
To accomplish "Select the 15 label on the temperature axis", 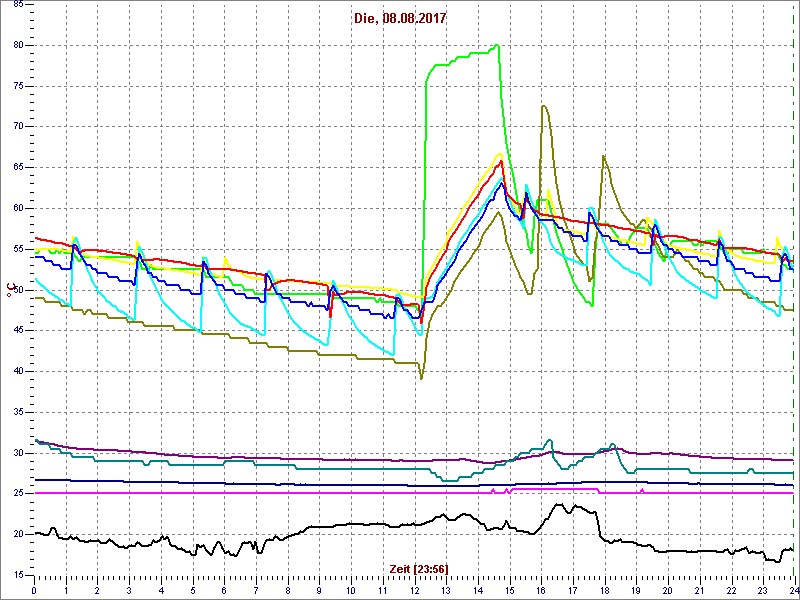I will pos(17,575).
